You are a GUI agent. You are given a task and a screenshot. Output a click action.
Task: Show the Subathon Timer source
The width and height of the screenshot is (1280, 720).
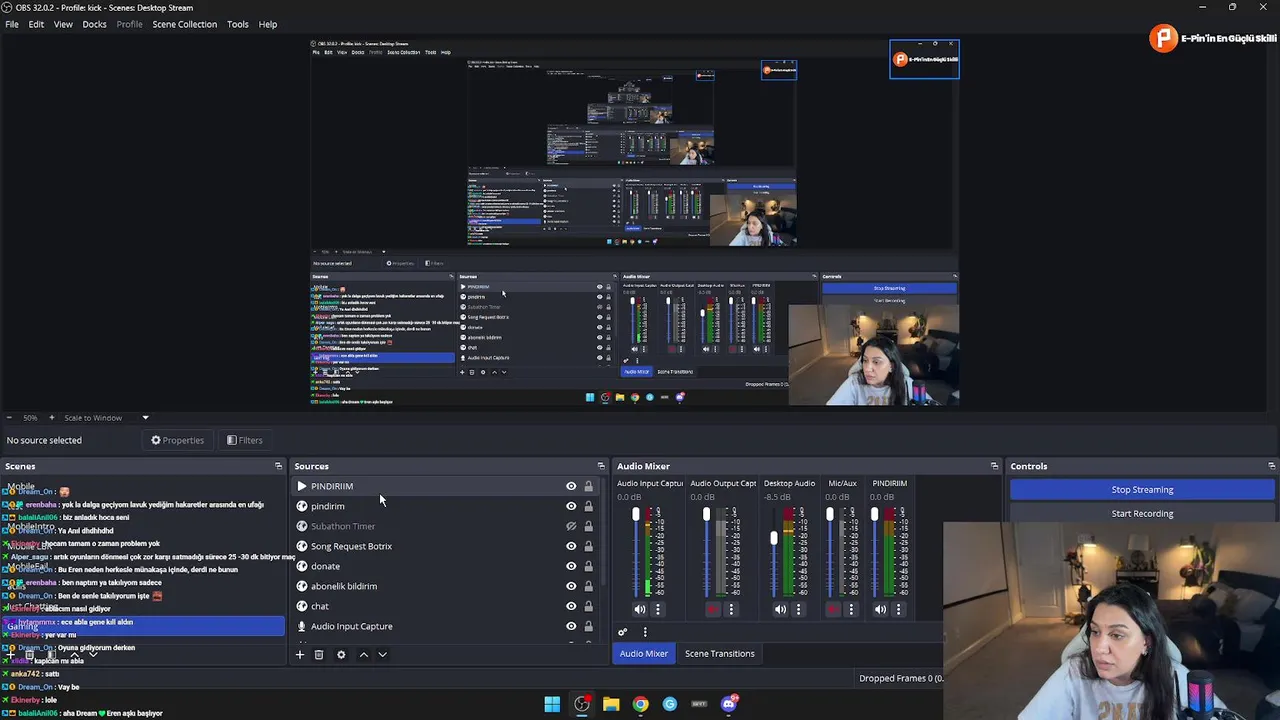pyautogui.click(x=571, y=526)
